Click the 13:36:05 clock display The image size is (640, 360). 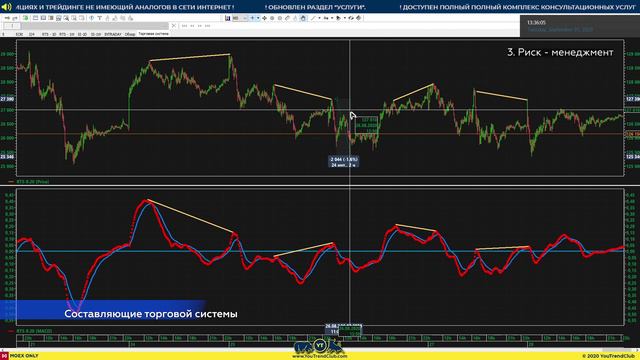[x=536, y=22]
